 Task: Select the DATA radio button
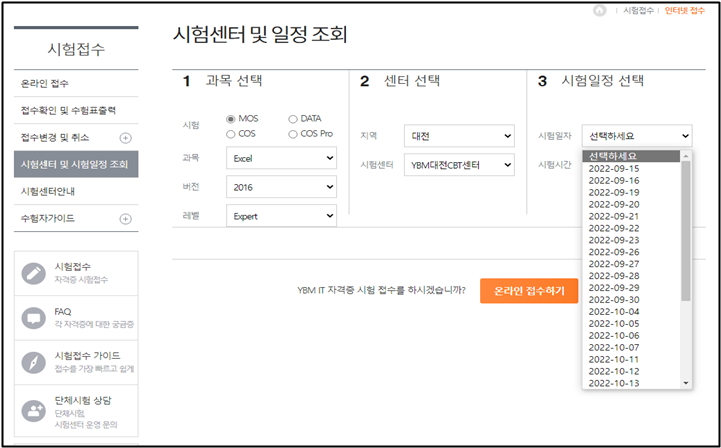(293, 119)
